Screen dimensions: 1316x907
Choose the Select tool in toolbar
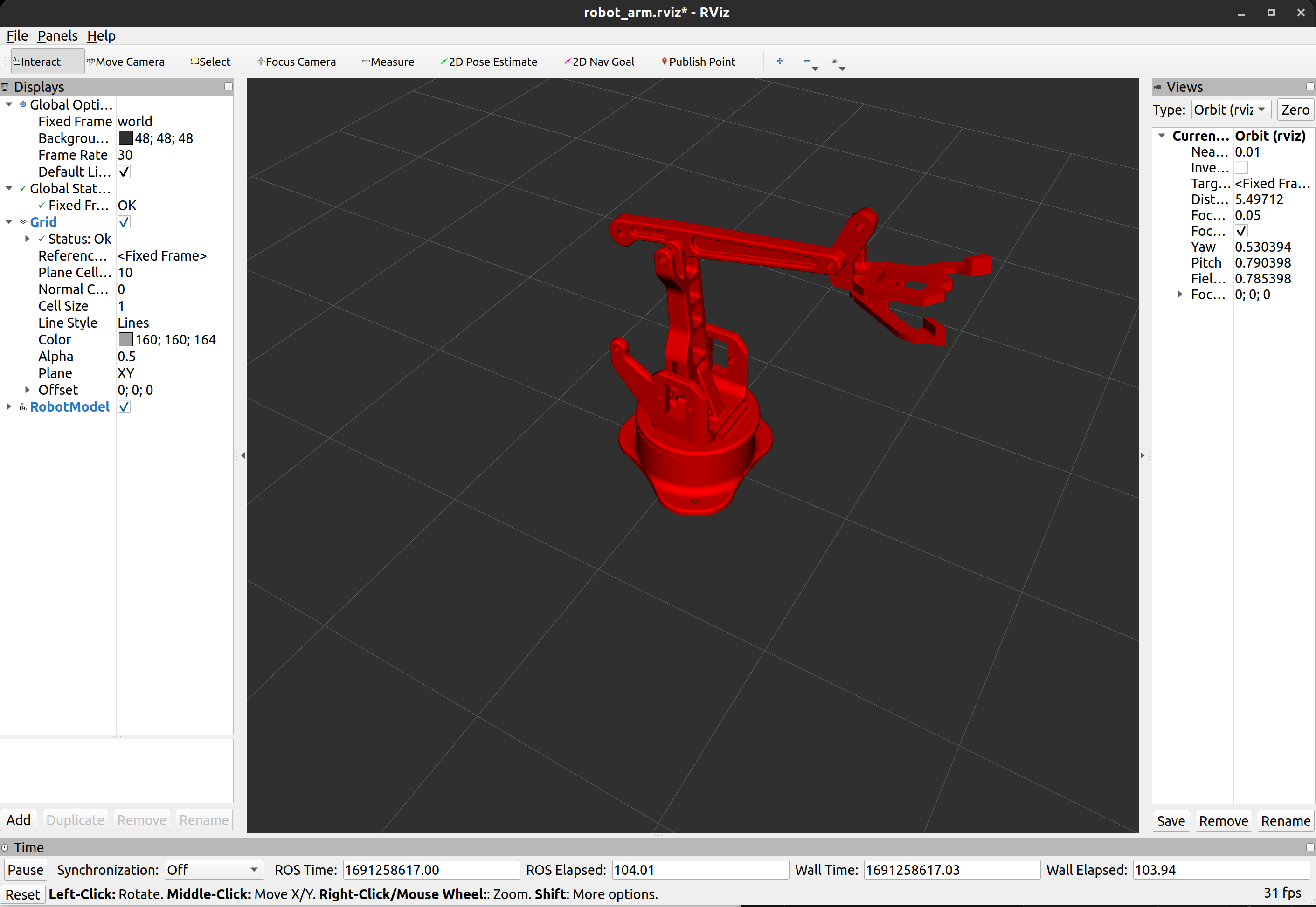pyautogui.click(x=211, y=62)
